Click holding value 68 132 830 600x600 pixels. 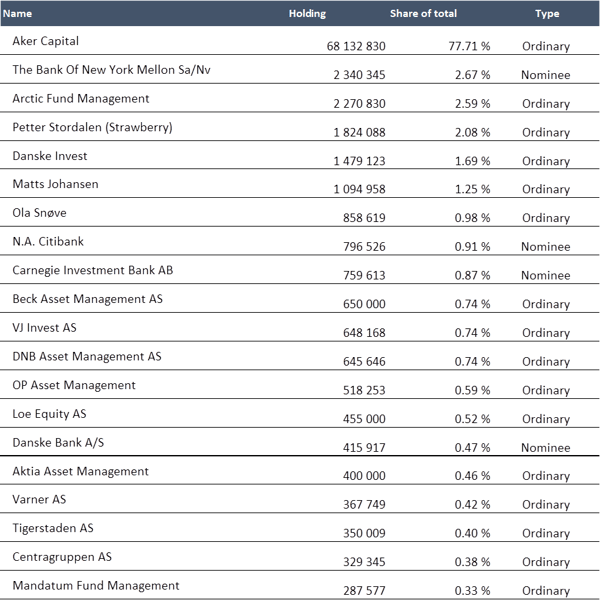(x=356, y=46)
